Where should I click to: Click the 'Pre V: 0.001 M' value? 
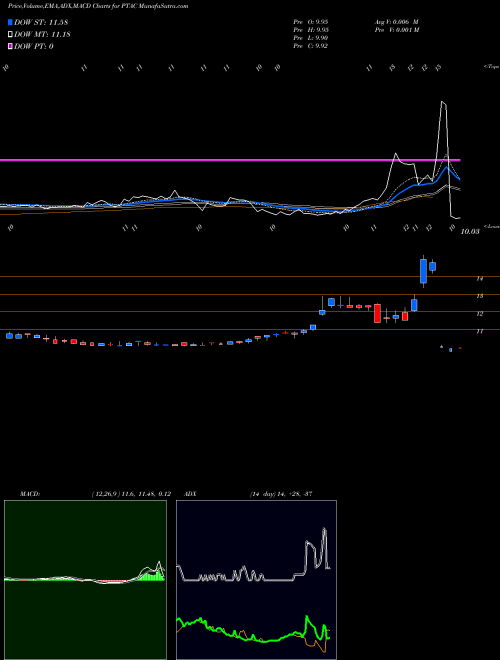tap(396, 30)
